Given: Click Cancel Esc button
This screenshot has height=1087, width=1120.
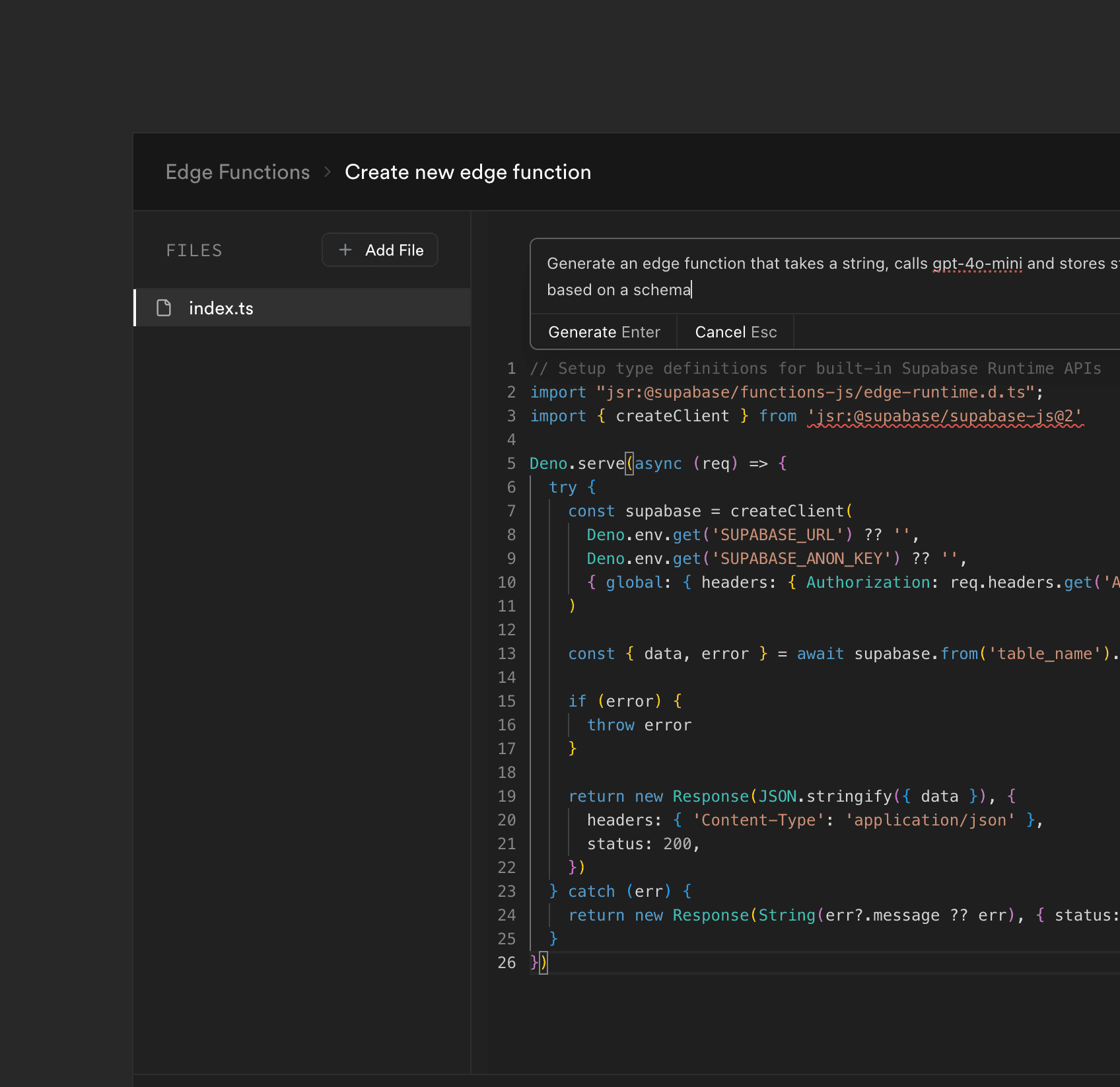Looking at the screenshot, I should tap(736, 332).
